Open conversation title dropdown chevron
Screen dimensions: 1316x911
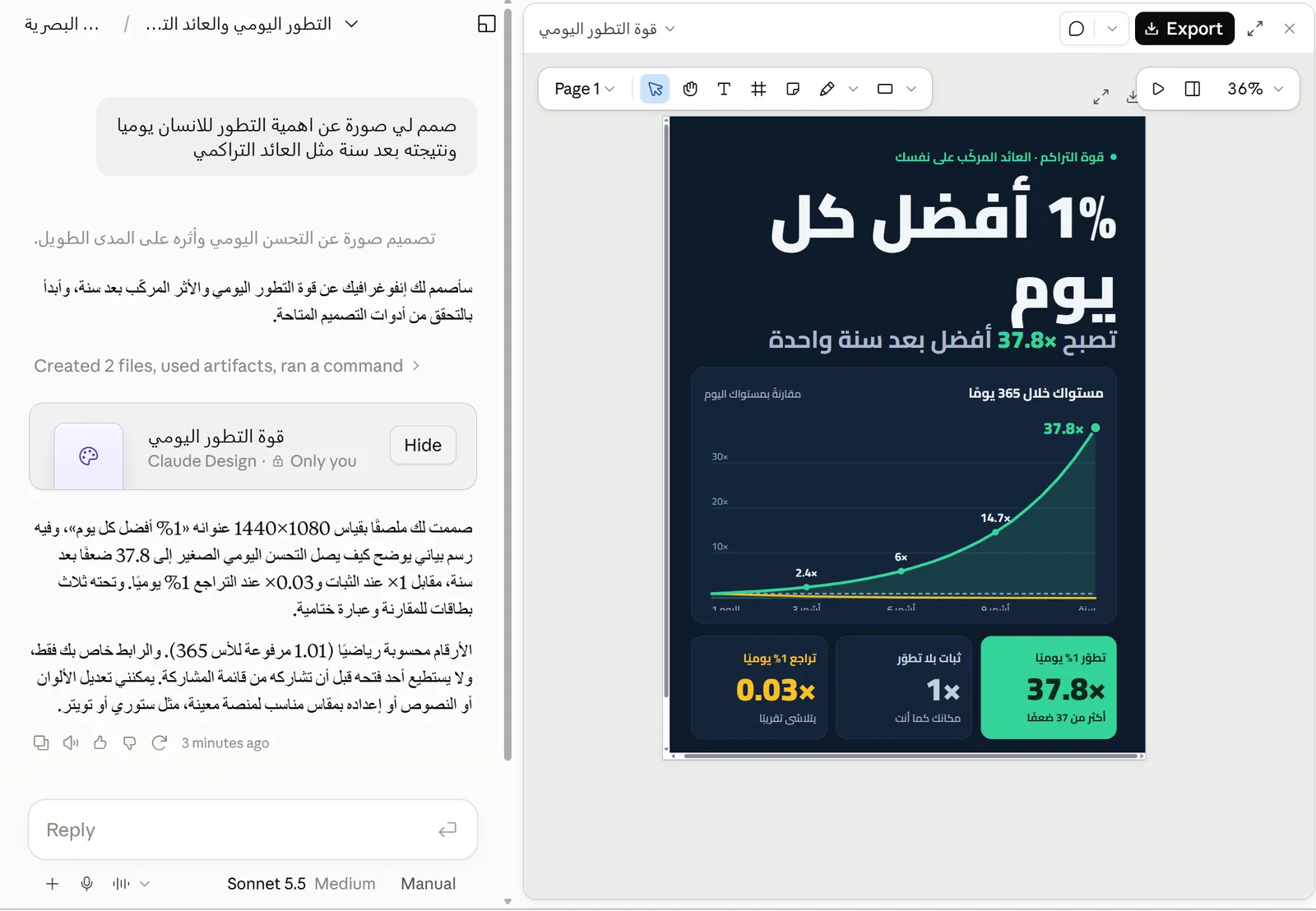tap(351, 24)
